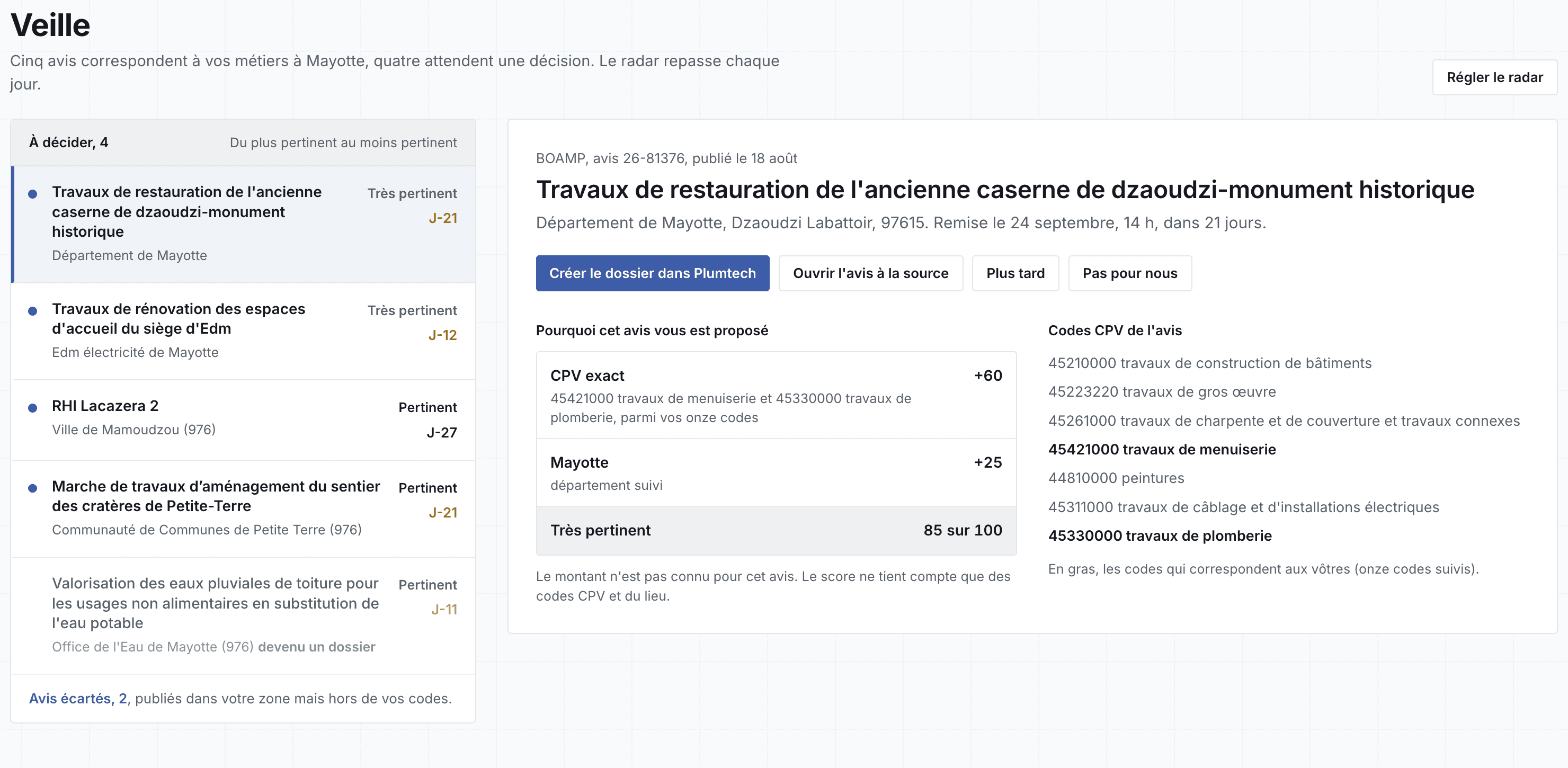Select the caserne de dzaoudzi notice
This screenshot has height=768, width=1568.
pos(244,224)
